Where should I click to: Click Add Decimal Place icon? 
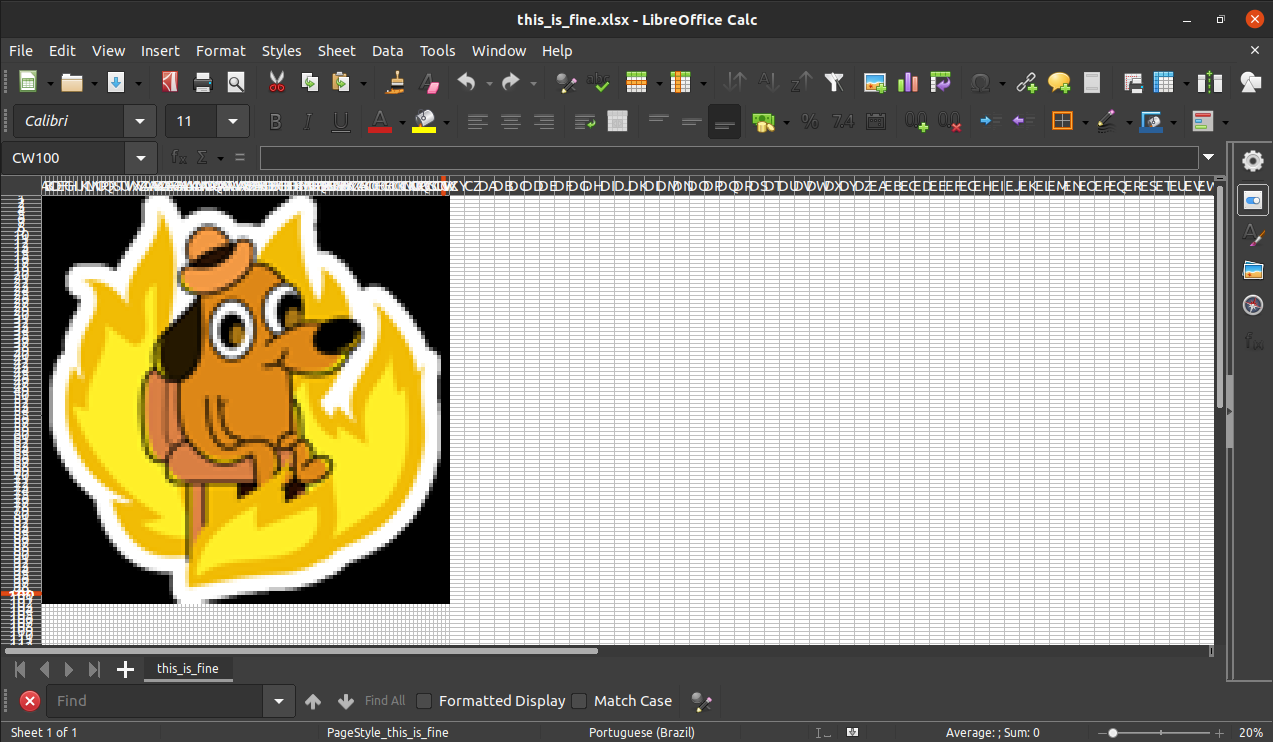[x=917, y=121]
